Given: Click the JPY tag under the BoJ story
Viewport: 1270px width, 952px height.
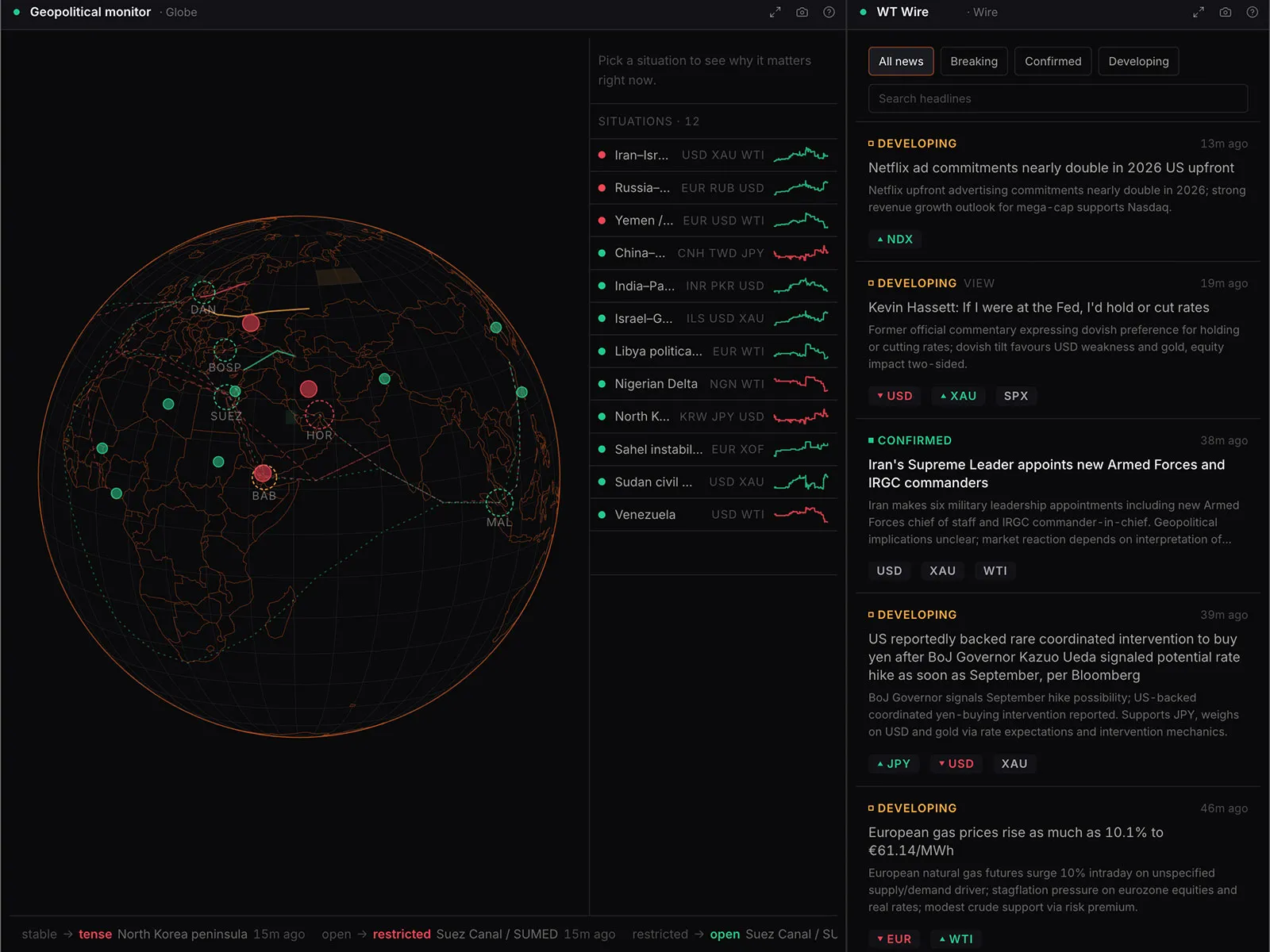Looking at the screenshot, I should point(894,764).
